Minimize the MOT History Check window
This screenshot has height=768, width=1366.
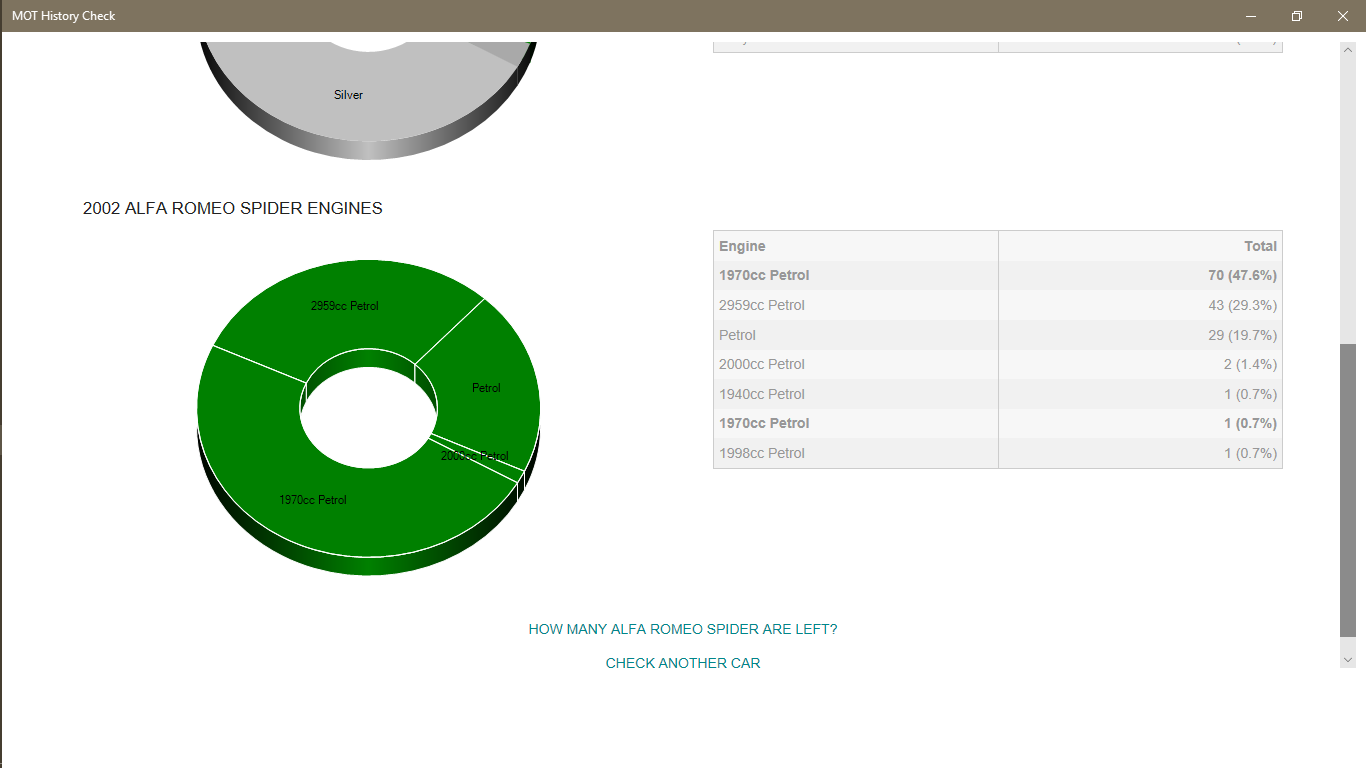coord(1251,16)
